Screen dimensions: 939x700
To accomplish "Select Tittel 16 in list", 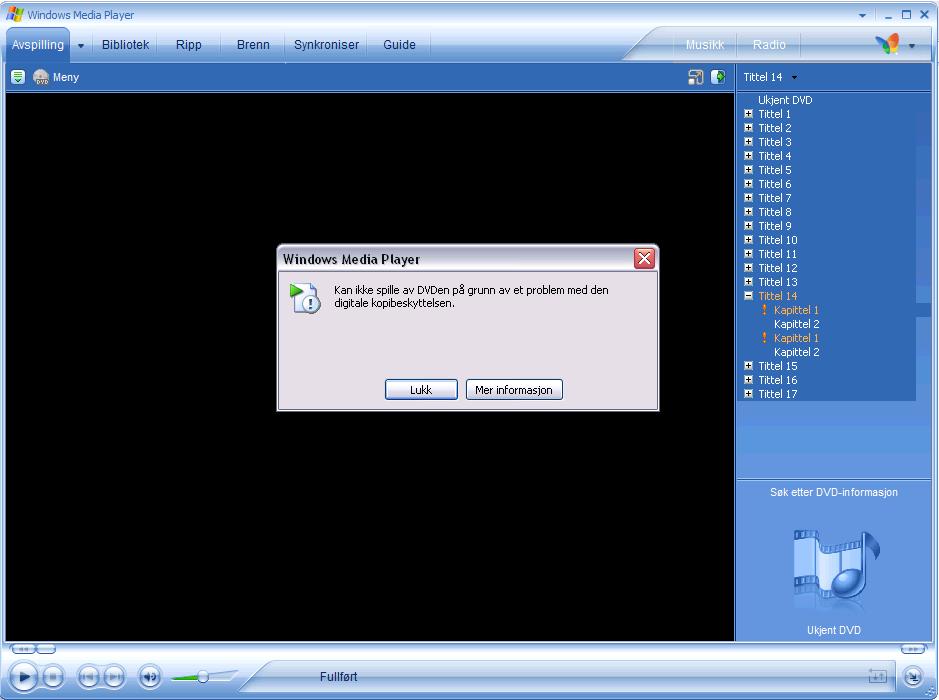I will tap(777, 380).
